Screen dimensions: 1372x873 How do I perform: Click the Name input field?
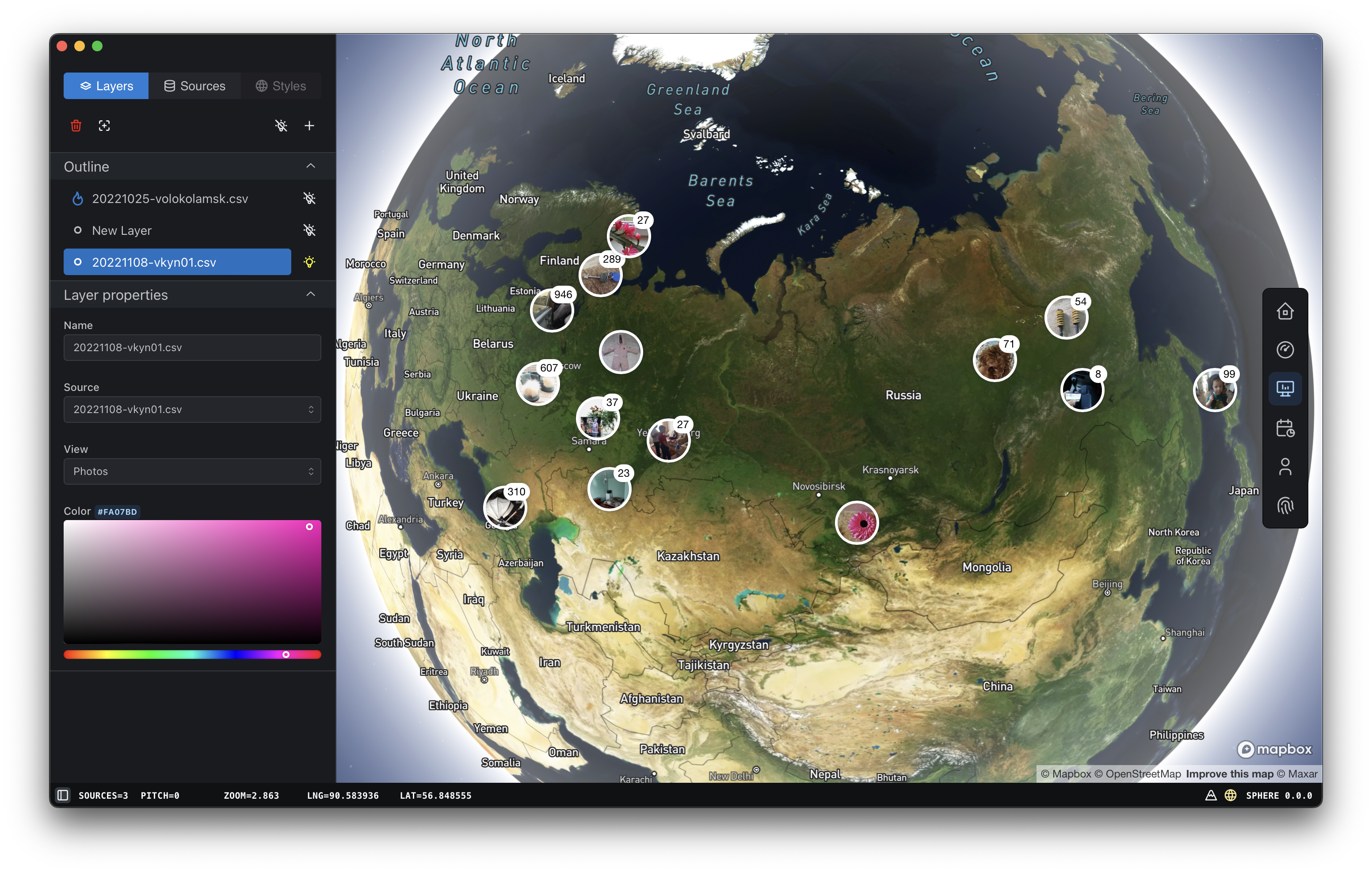pyautogui.click(x=192, y=347)
